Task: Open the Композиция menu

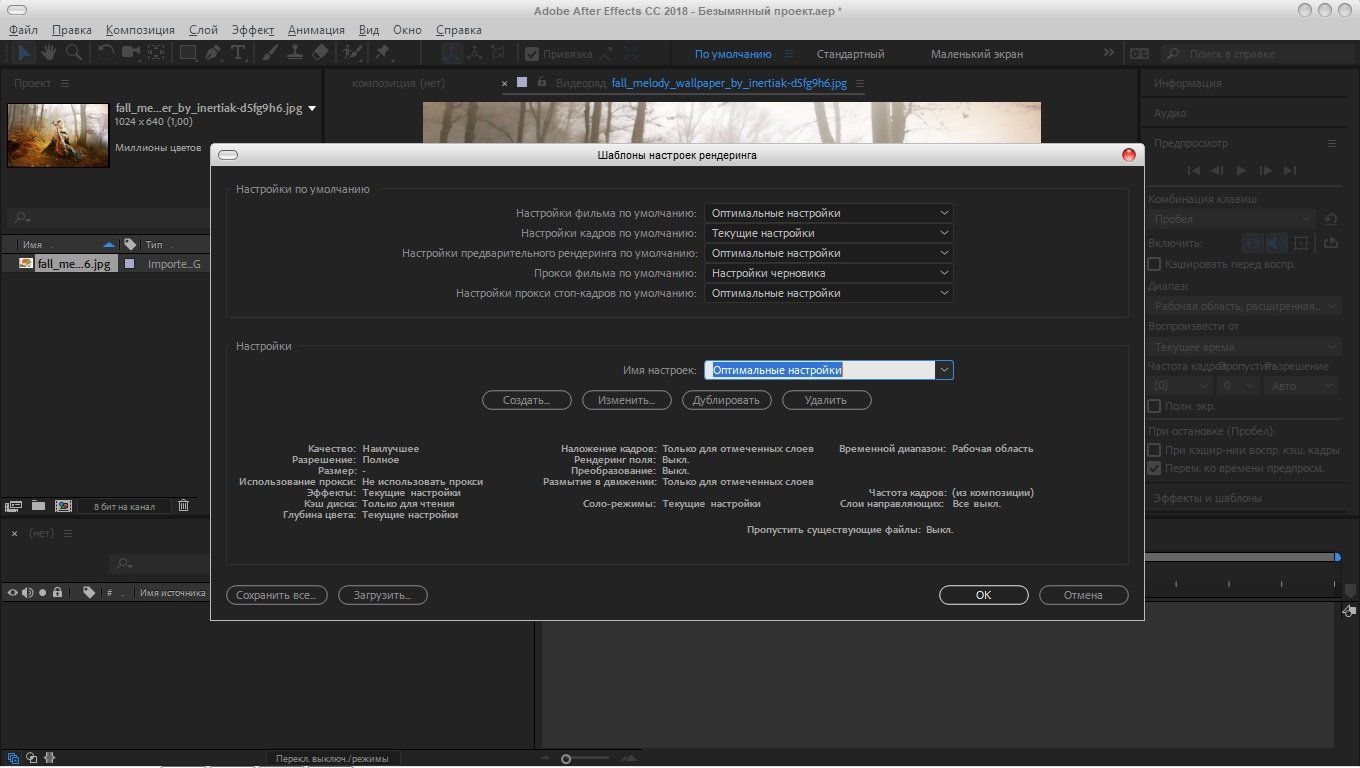Action: 140,30
